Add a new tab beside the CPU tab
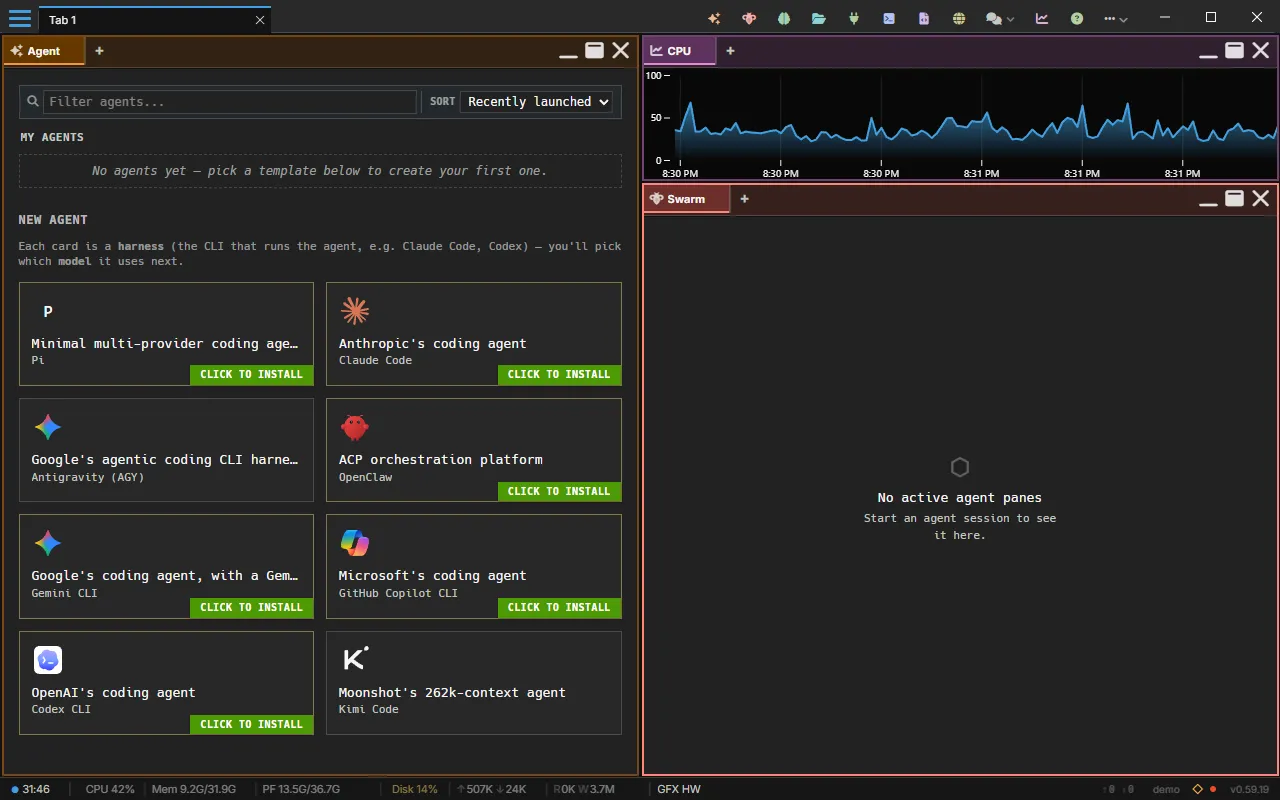The width and height of the screenshot is (1280, 800). coord(730,51)
